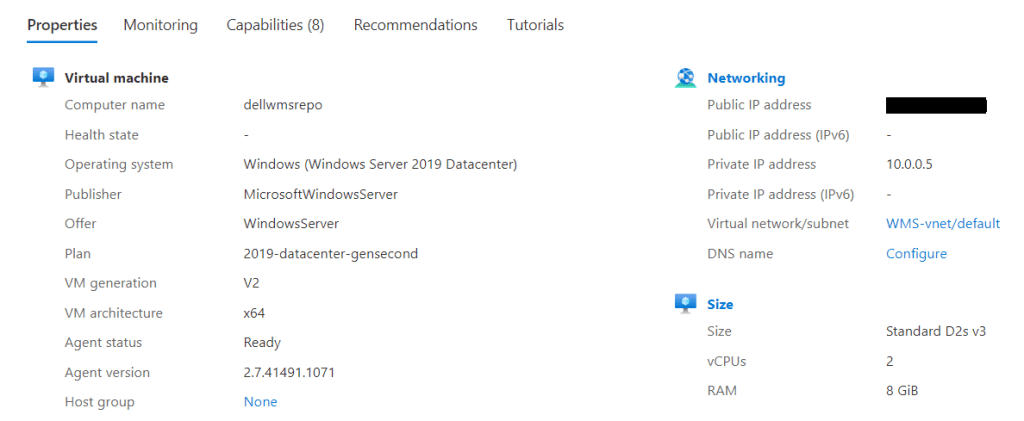Open the Capabilities (8) tab
Screen dimensions: 1024x421
coord(275,25)
